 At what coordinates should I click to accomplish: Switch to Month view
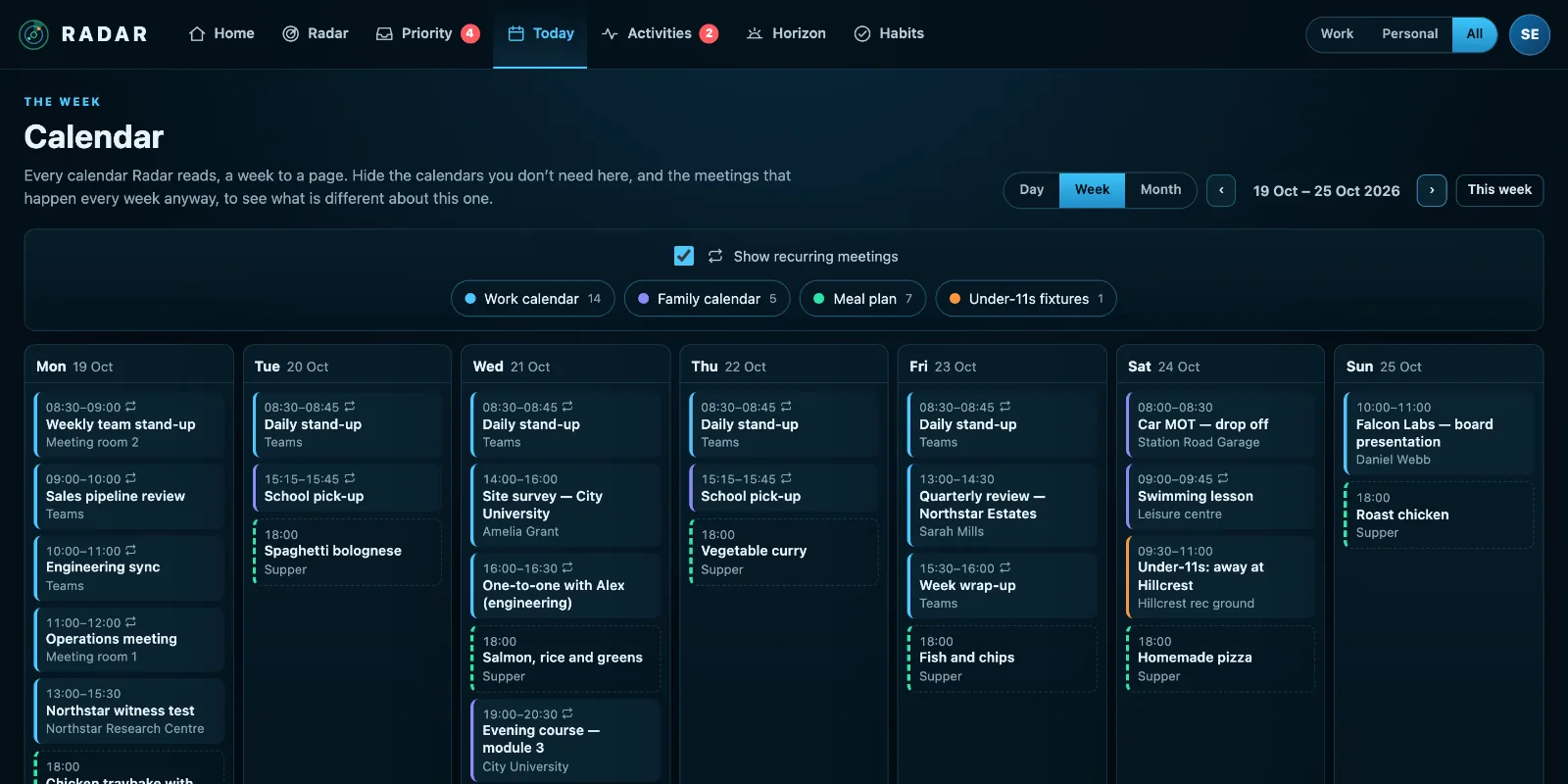click(x=1161, y=190)
